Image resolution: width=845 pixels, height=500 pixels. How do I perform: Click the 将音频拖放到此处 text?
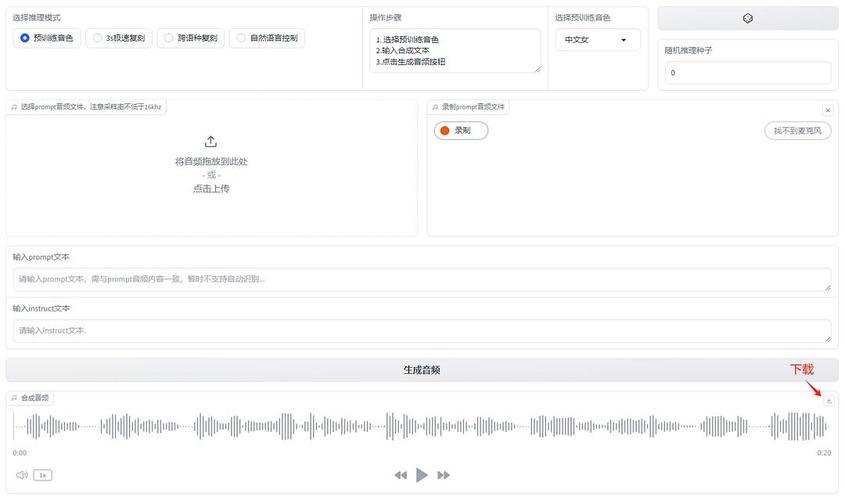(x=211, y=161)
